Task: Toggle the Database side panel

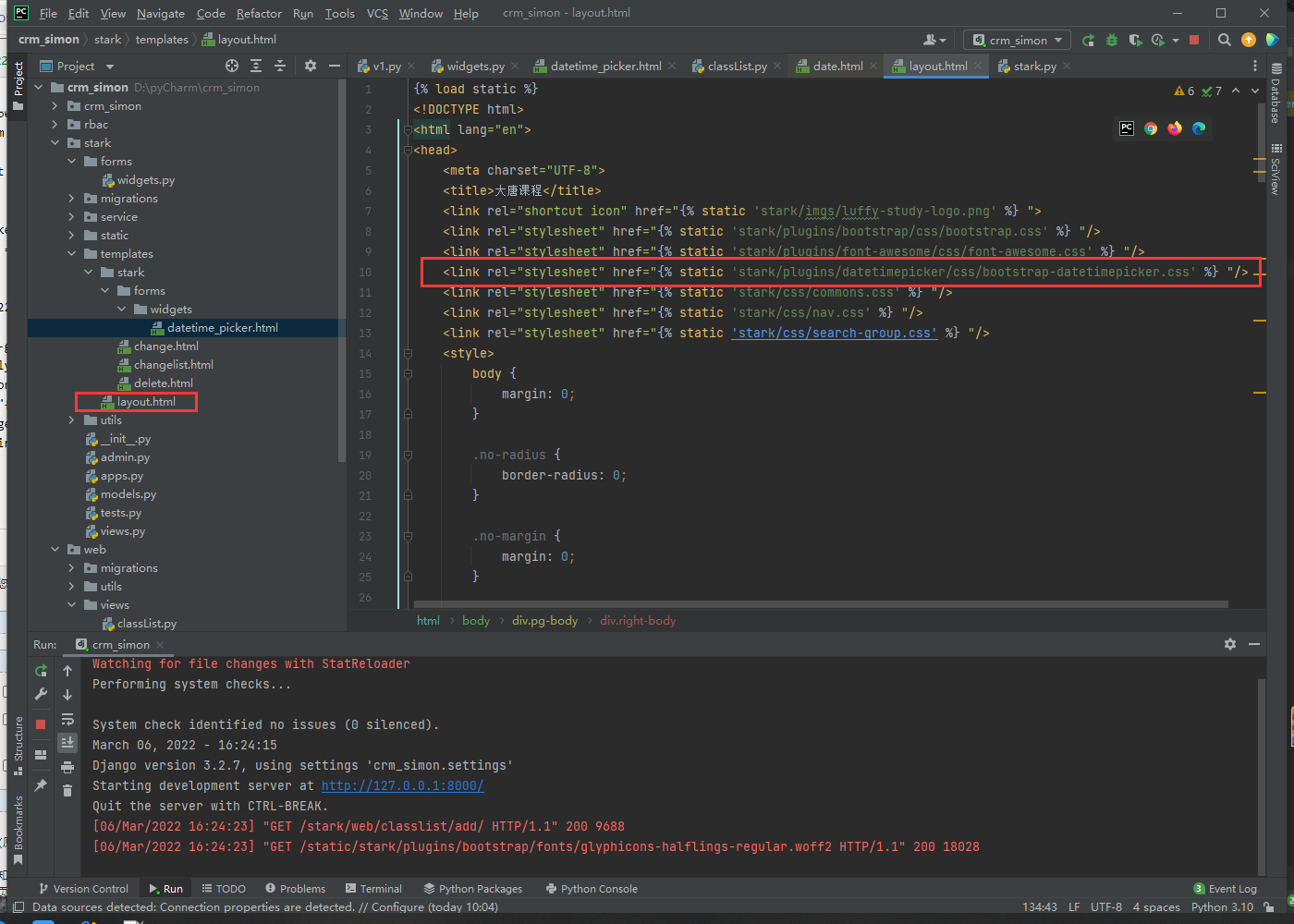Action: (1276, 93)
